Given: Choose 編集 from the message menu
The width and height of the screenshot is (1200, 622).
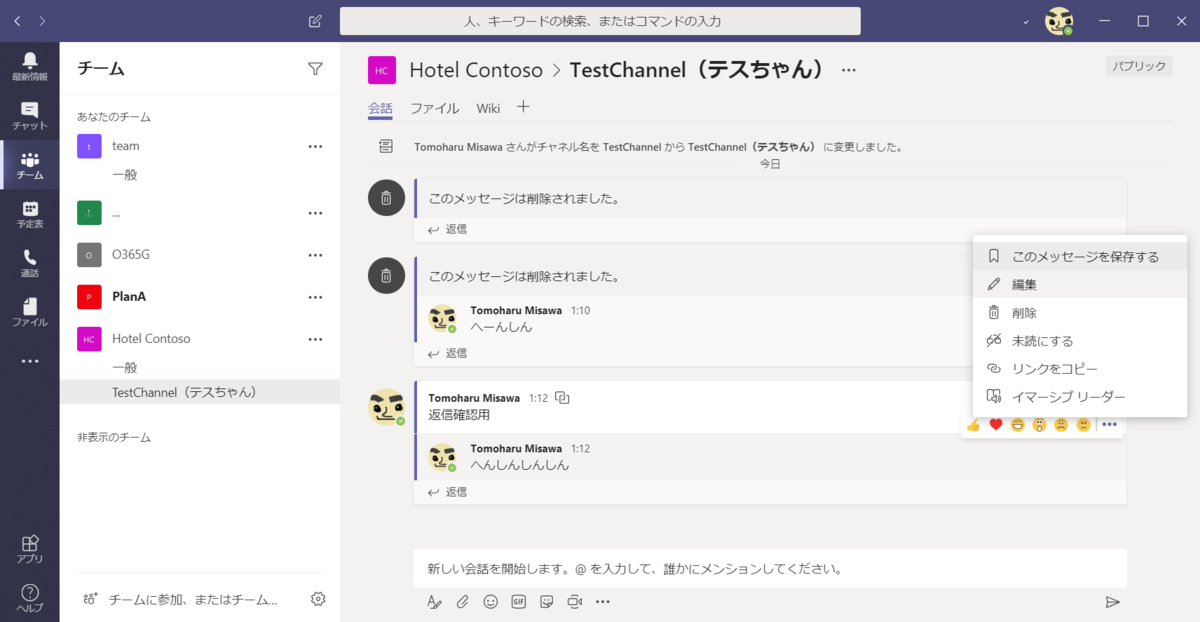Looking at the screenshot, I should pos(1080,284).
